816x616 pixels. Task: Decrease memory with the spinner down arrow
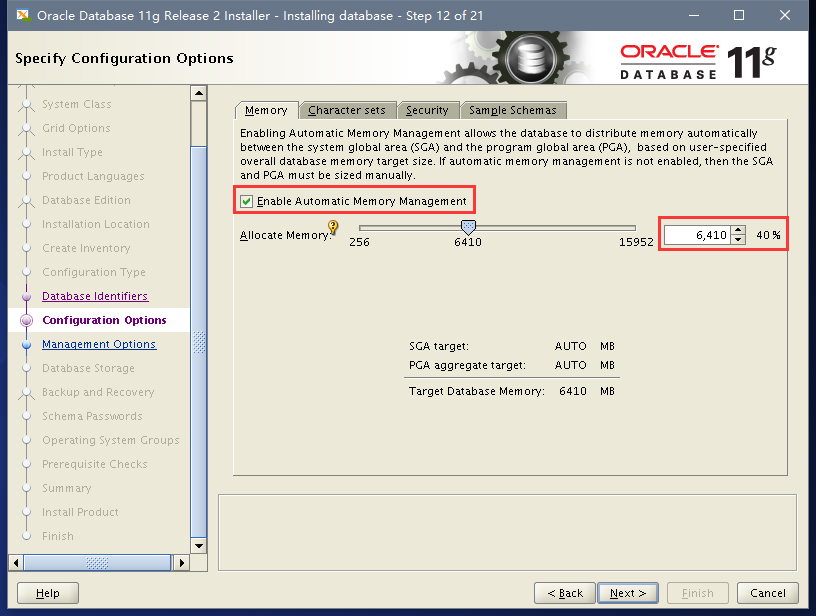click(x=738, y=240)
